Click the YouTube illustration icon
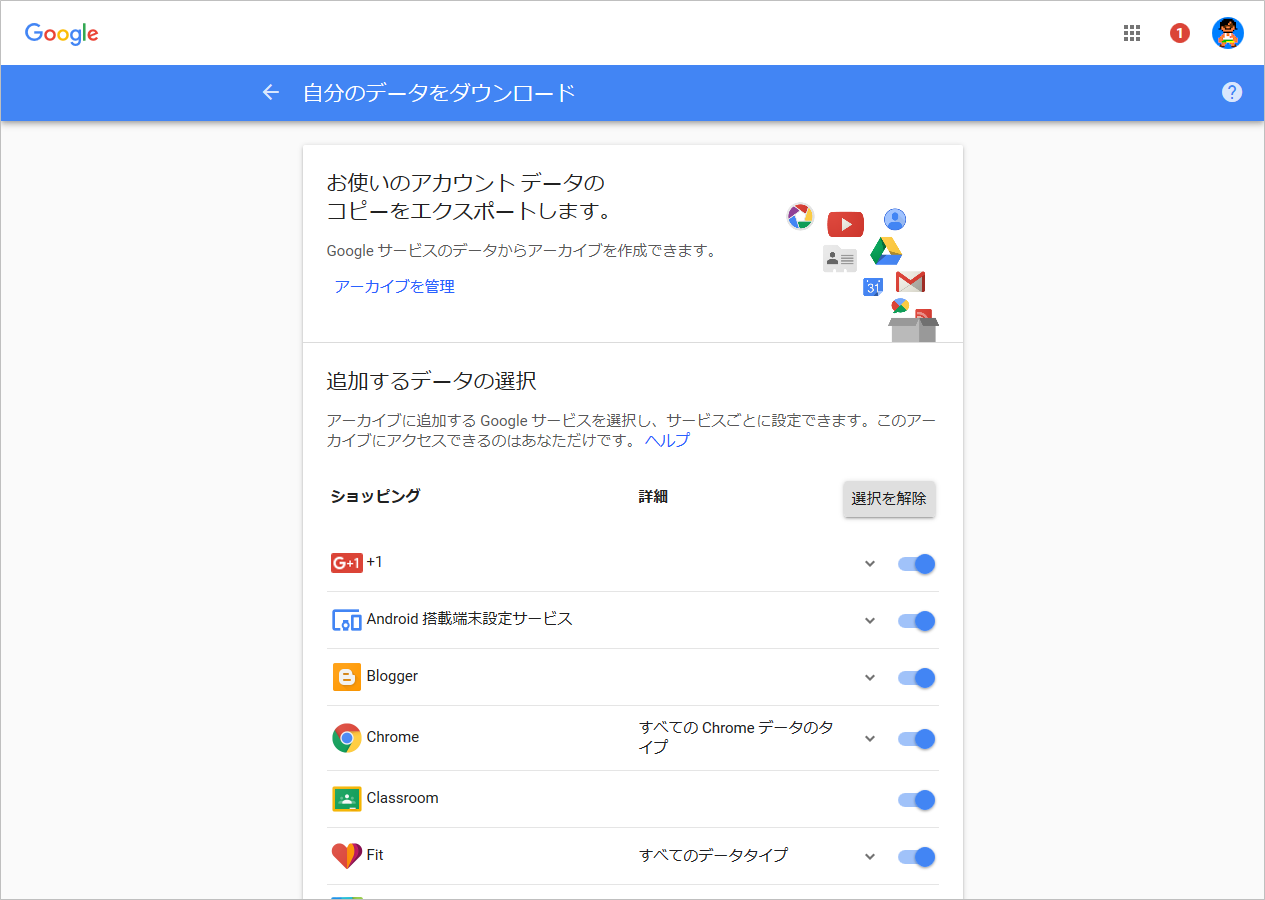 click(845, 224)
